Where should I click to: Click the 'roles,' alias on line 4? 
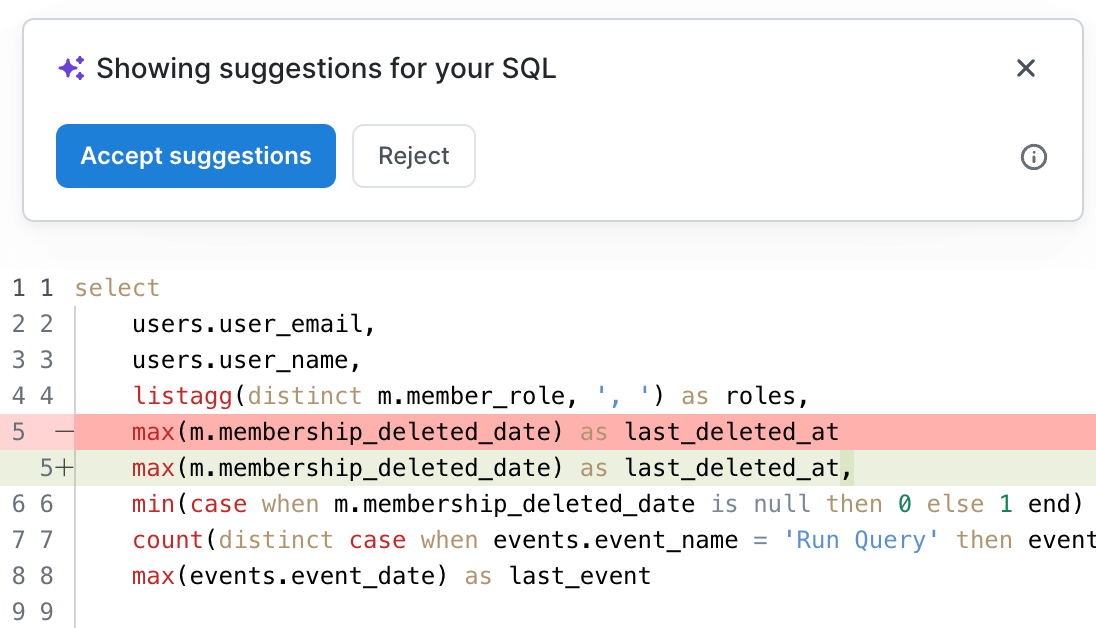(767, 397)
